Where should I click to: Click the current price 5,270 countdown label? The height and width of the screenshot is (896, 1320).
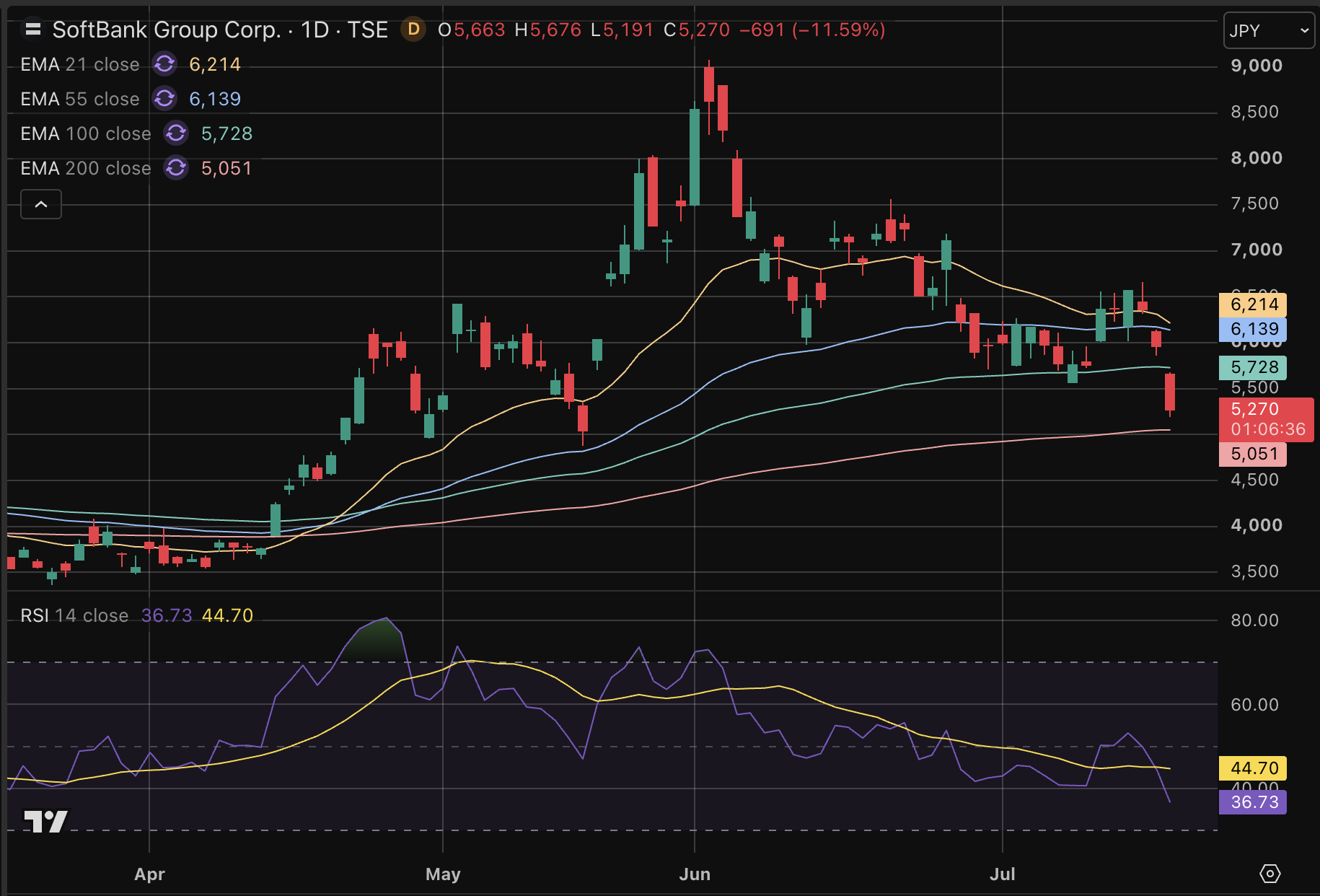(1266, 419)
